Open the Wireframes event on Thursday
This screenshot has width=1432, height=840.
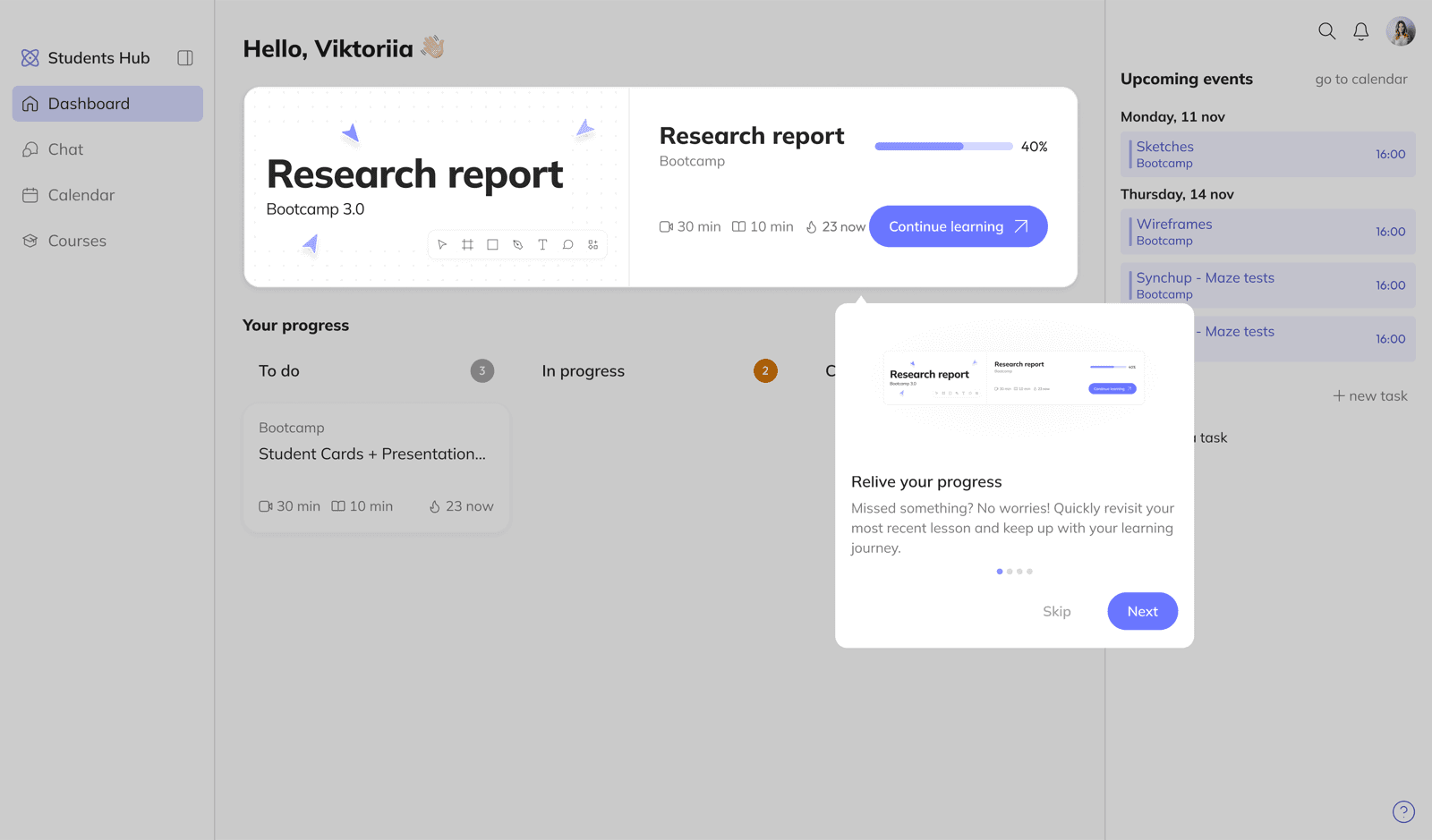click(1268, 232)
